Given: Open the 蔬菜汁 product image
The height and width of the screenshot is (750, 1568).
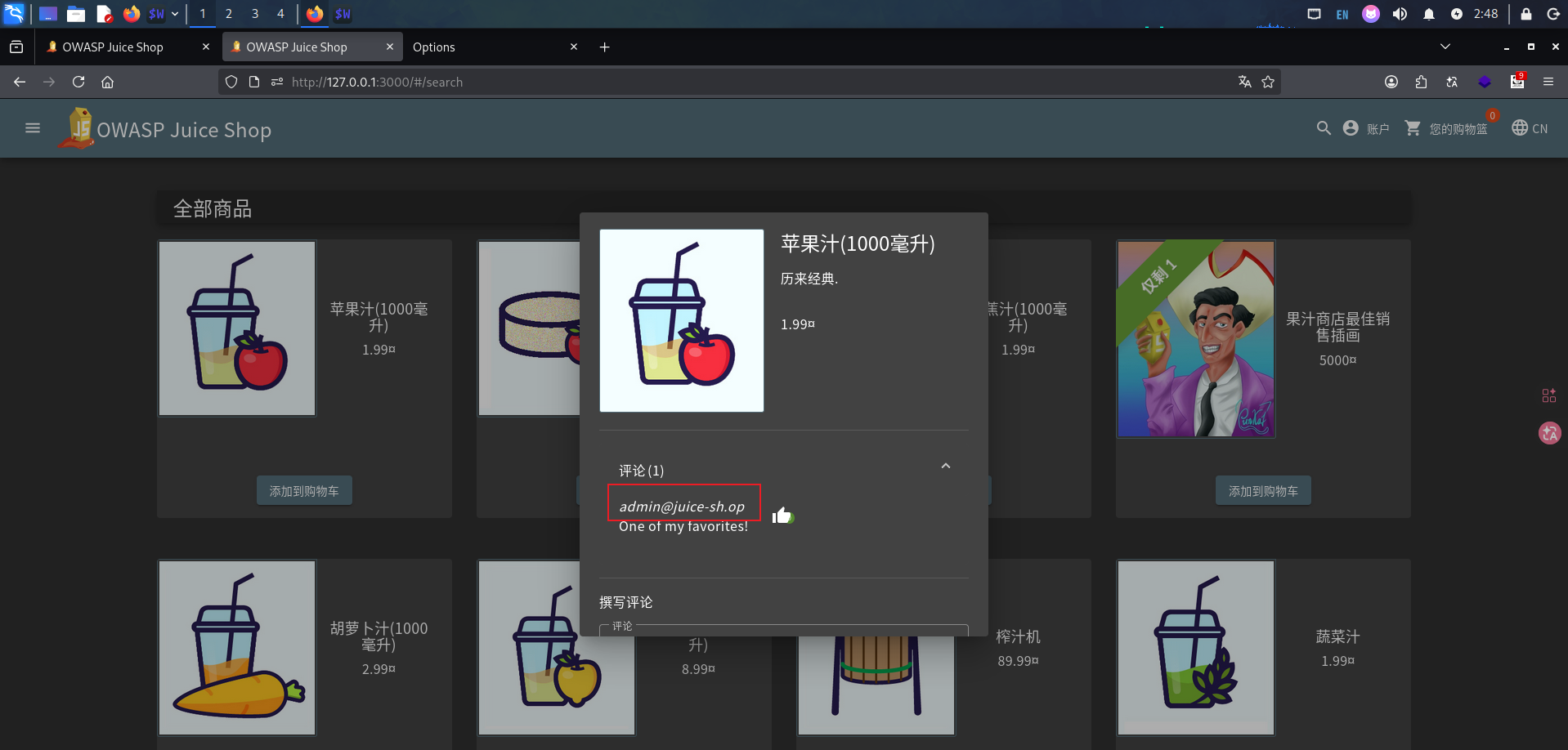Looking at the screenshot, I should [x=1196, y=647].
